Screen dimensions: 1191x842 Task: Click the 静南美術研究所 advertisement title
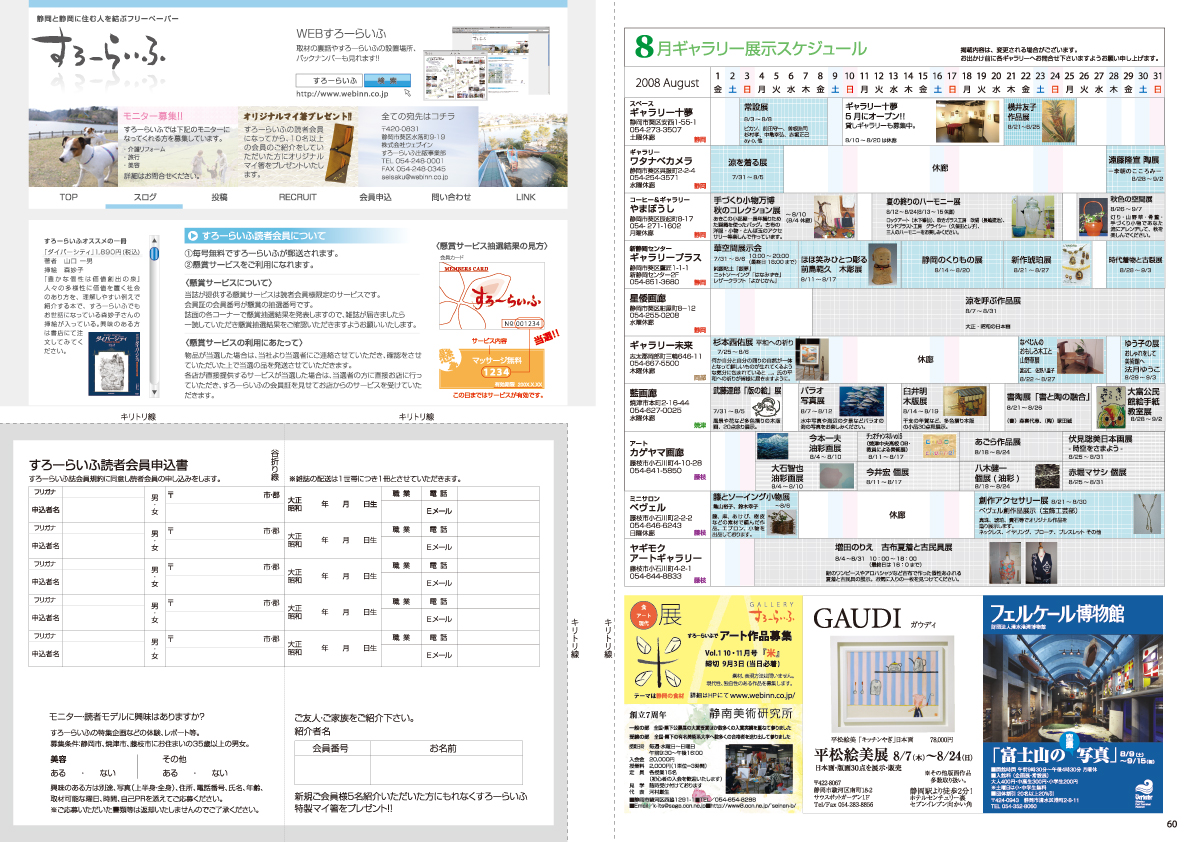click(x=750, y=713)
